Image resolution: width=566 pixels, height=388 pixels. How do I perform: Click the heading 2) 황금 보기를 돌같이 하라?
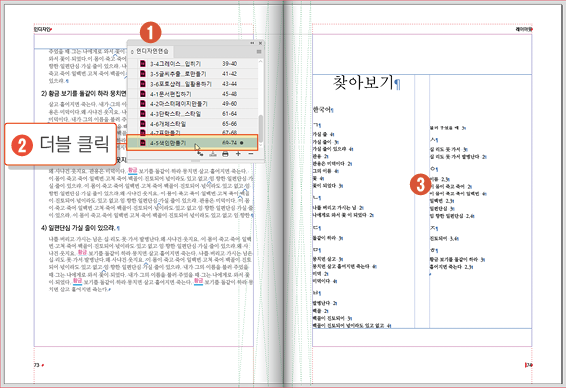(83, 93)
